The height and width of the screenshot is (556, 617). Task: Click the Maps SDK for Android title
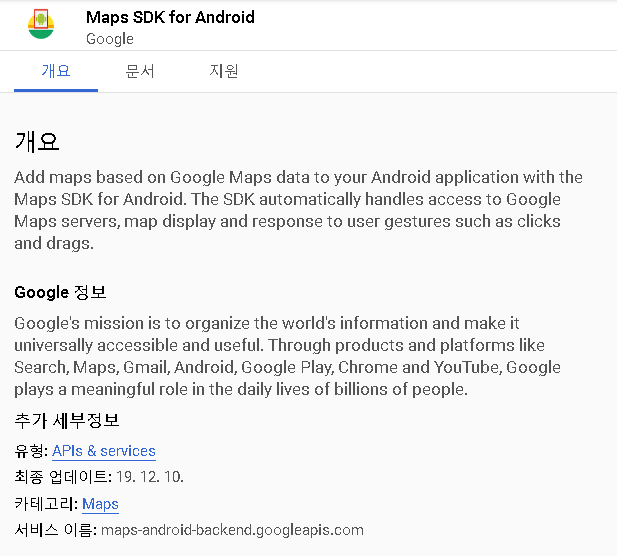(170, 17)
